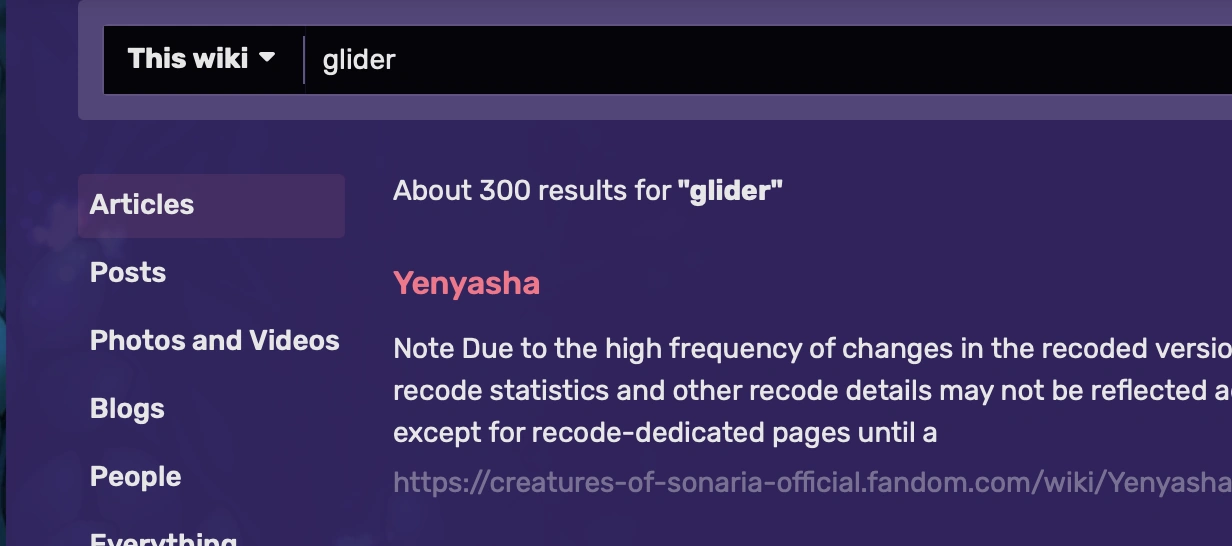1232x546 pixels.
Task: Open the Yenyasha article title link
Action: pos(466,284)
